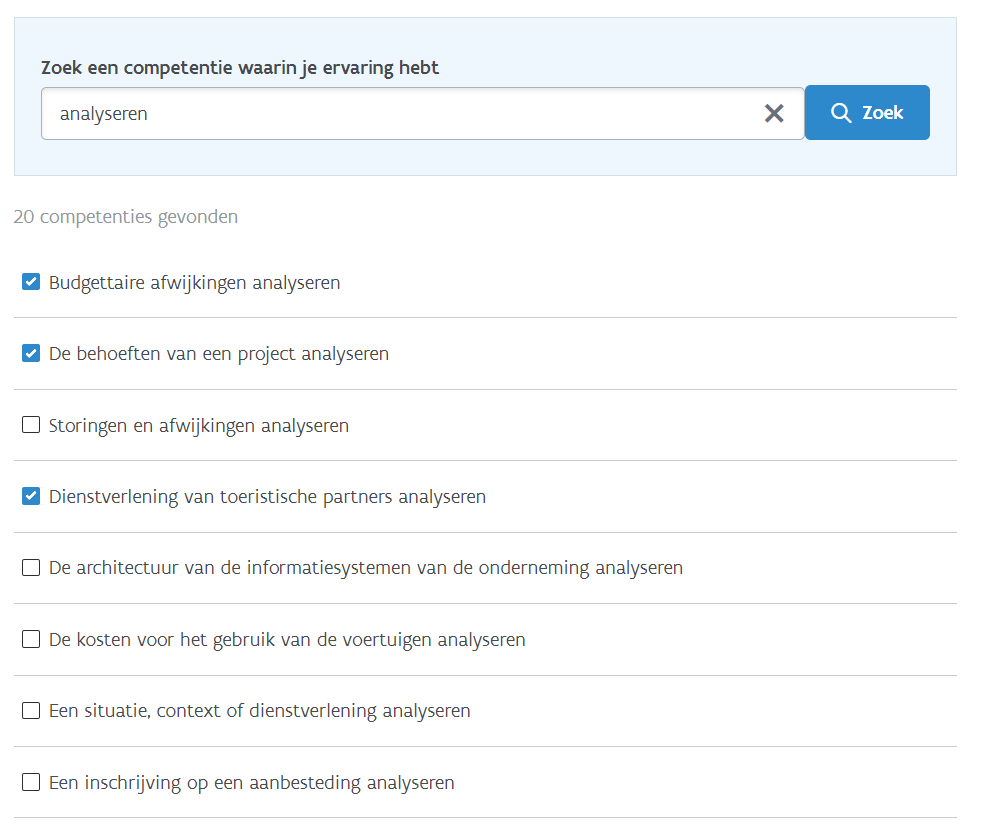Image resolution: width=996 pixels, height=834 pixels.
Task: Click the blue Zoek search button
Action: [x=867, y=112]
